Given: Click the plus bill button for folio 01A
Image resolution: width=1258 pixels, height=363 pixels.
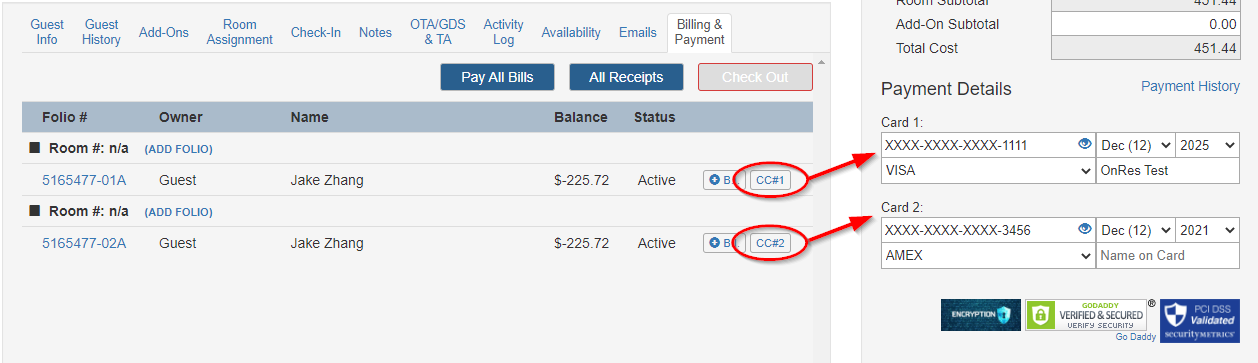Looking at the screenshot, I should point(724,180).
